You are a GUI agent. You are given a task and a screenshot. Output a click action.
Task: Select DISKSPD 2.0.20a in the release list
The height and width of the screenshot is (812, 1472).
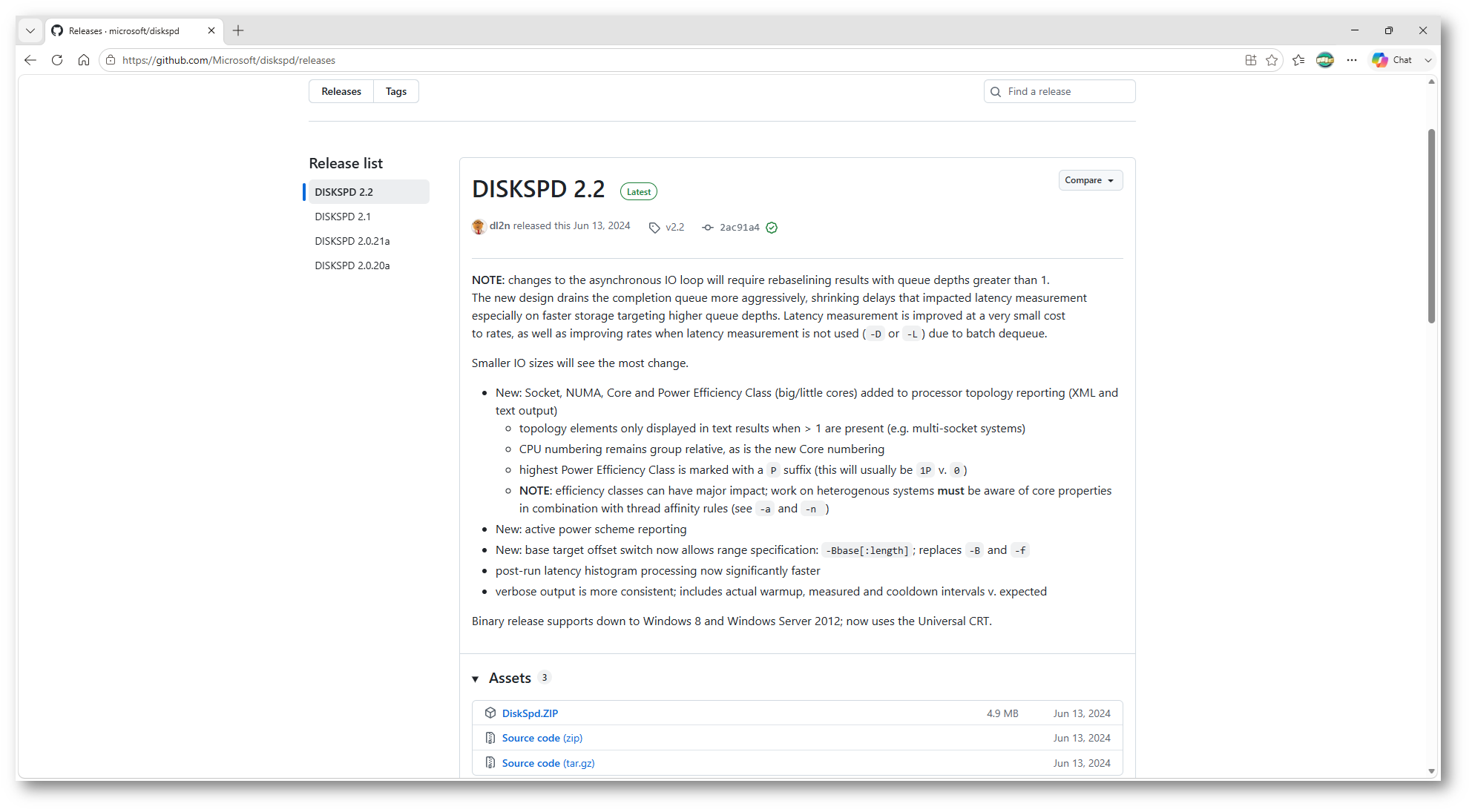point(352,265)
